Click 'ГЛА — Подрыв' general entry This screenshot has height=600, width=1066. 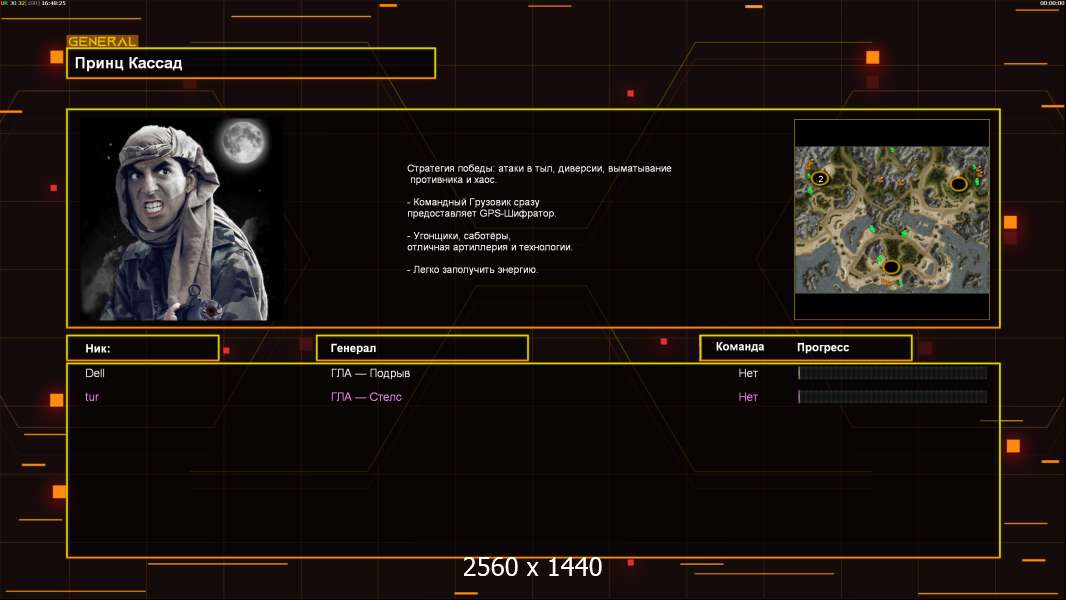(x=370, y=373)
